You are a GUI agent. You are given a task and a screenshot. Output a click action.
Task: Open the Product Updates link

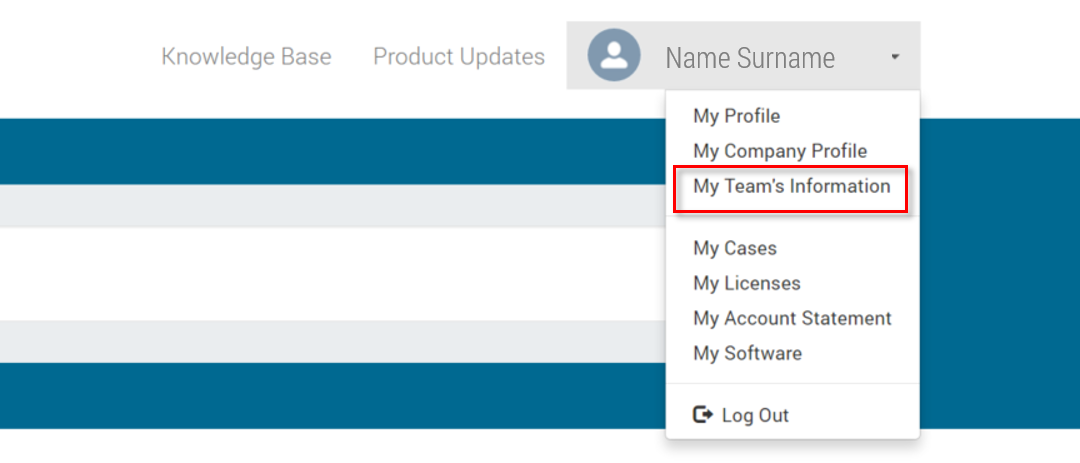pos(459,57)
